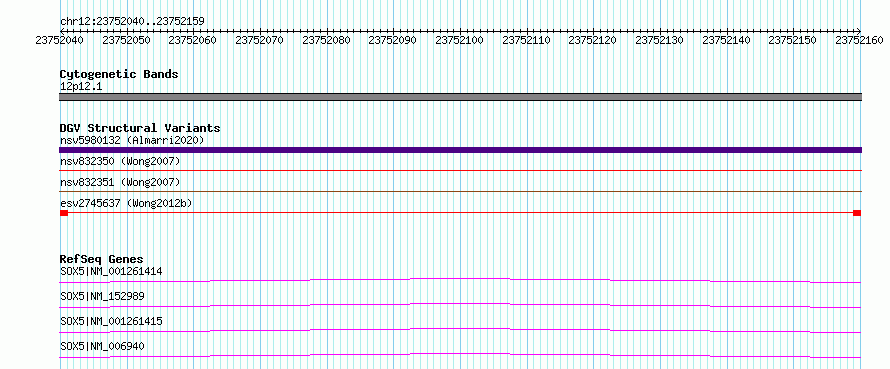
Task: Click left red end block of esv2745637
Action: (64, 213)
